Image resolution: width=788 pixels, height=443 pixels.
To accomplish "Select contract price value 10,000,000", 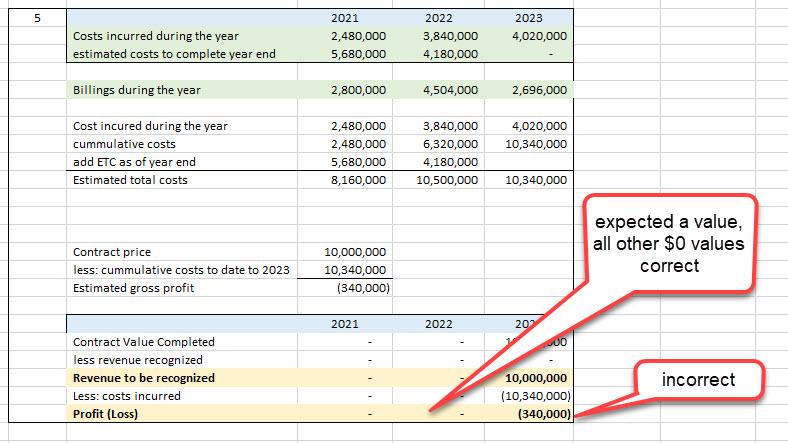I will pyautogui.click(x=355, y=252).
